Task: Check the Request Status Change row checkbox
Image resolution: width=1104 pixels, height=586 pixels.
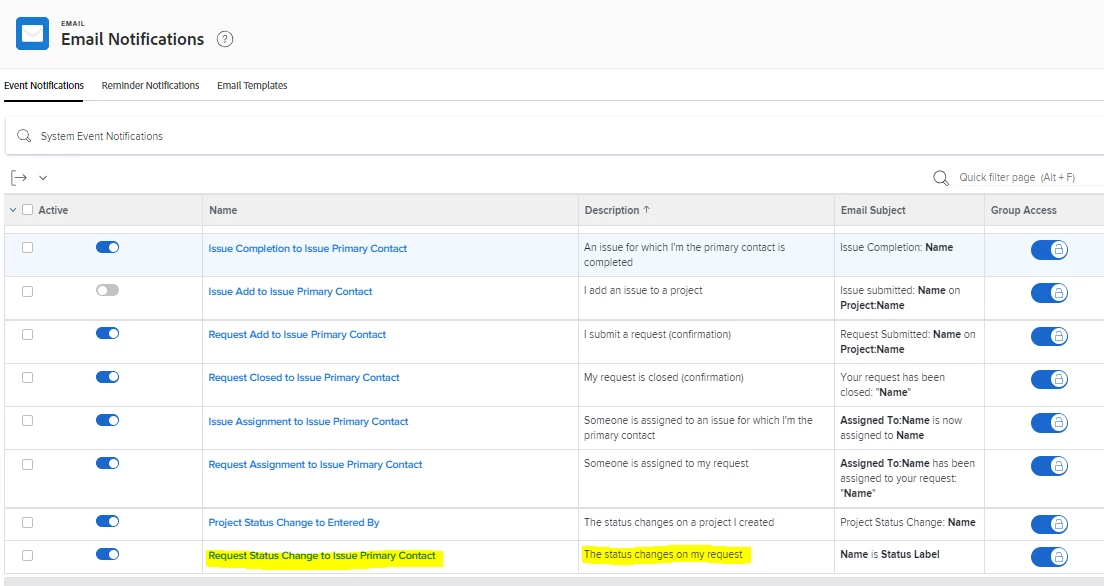Action: pos(27,555)
